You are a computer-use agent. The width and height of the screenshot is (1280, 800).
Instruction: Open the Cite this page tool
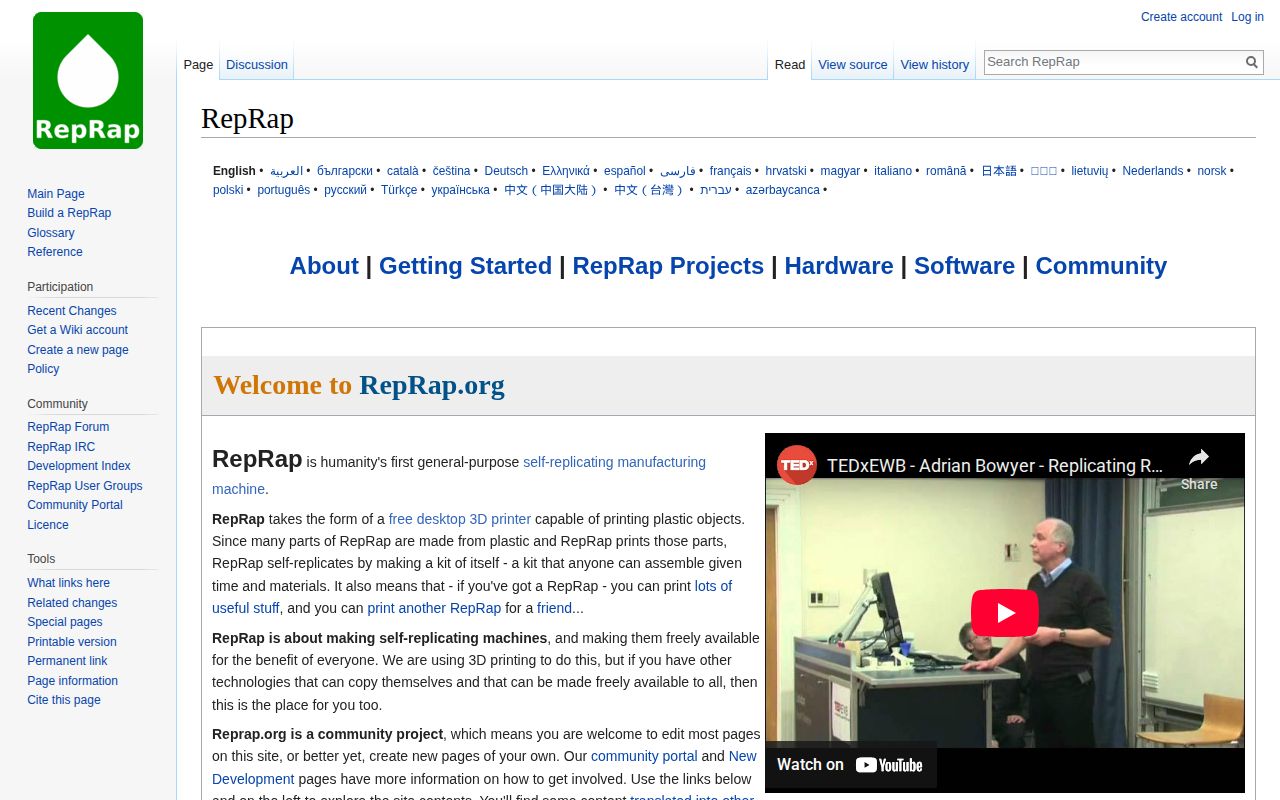coord(64,700)
